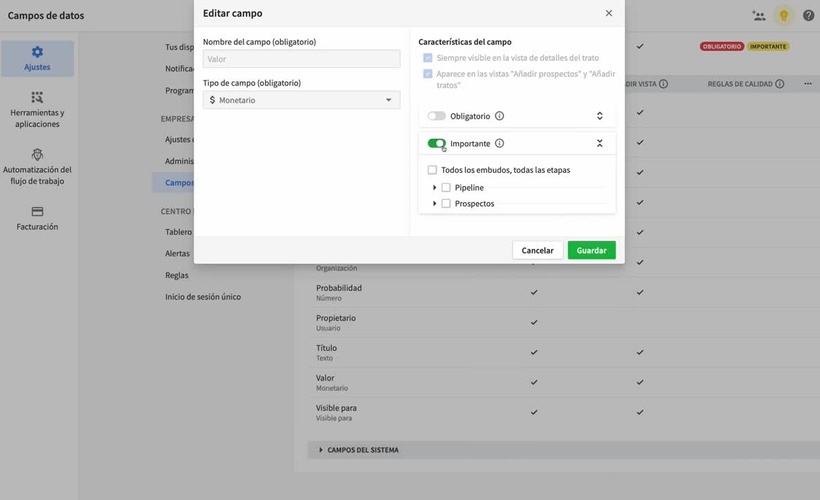Click the invite users icon
This screenshot has height=500, width=820.
click(759, 16)
